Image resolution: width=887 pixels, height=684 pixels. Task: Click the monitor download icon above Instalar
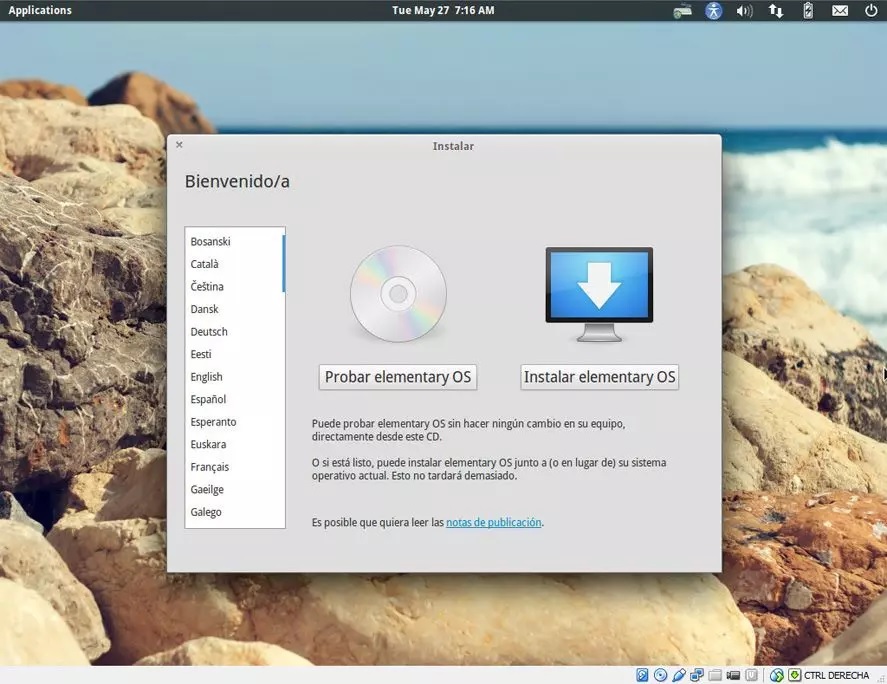pyautogui.click(x=599, y=294)
